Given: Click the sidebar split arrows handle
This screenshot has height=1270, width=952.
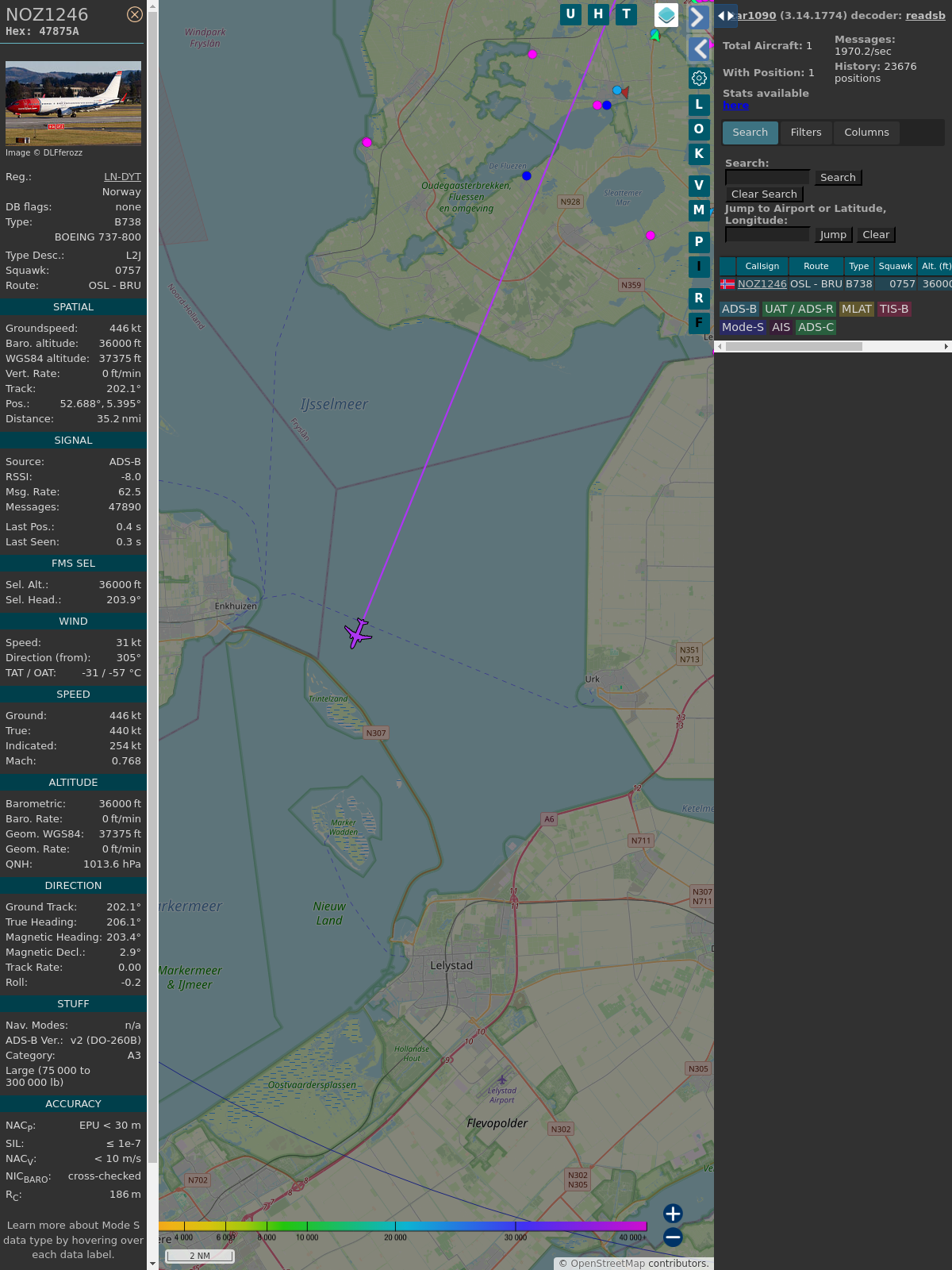Looking at the screenshot, I should coord(726,16).
